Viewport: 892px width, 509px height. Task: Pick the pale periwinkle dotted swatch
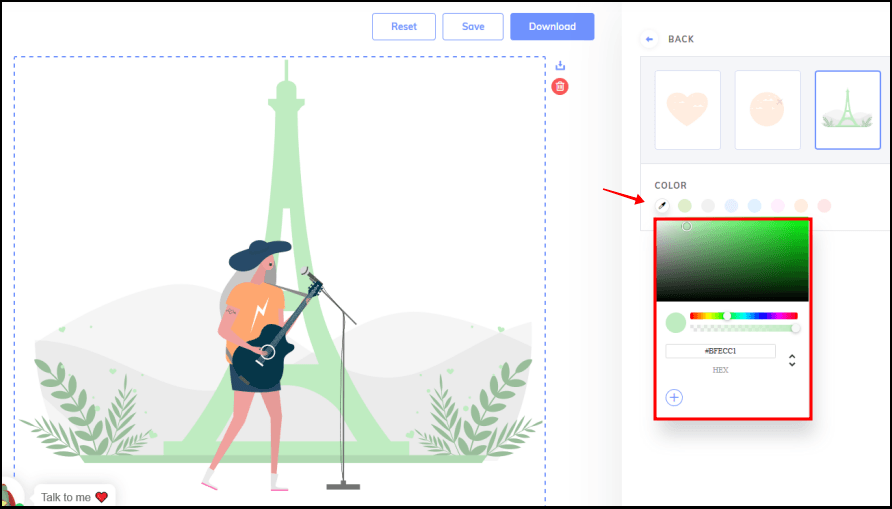click(731, 205)
